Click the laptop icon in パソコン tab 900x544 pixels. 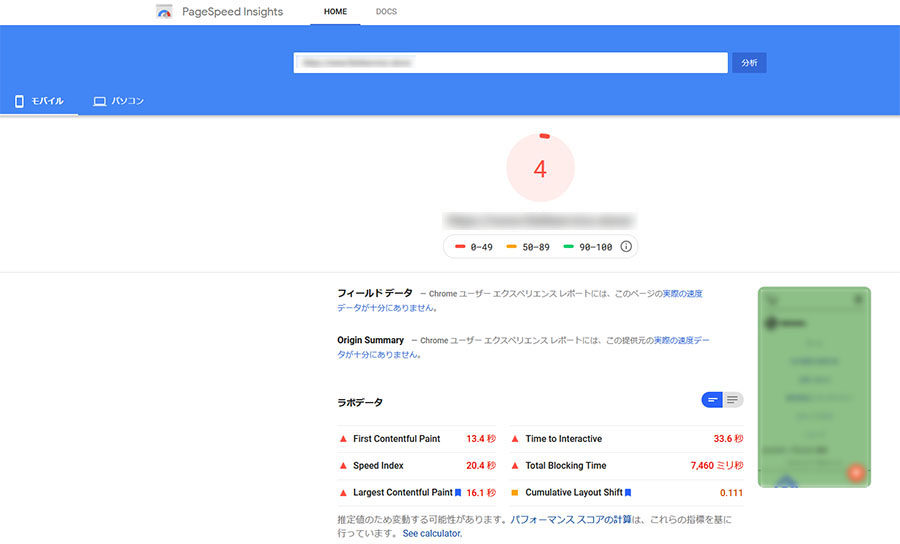click(x=99, y=101)
